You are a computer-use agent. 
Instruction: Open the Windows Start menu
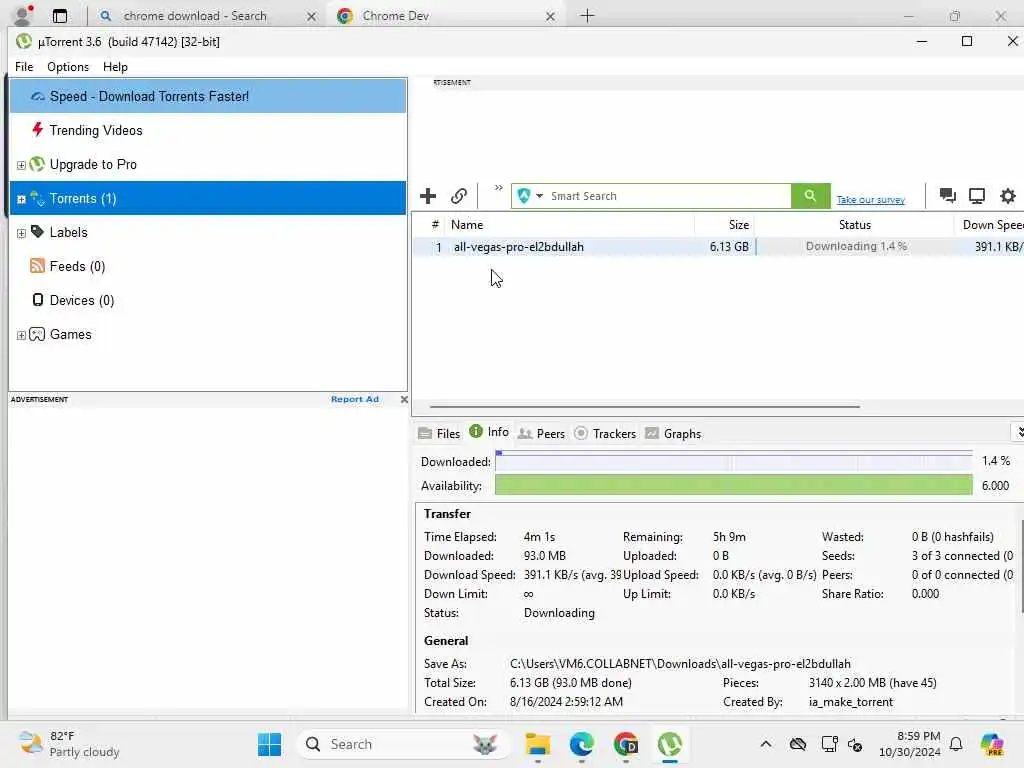click(x=269, y=744)
